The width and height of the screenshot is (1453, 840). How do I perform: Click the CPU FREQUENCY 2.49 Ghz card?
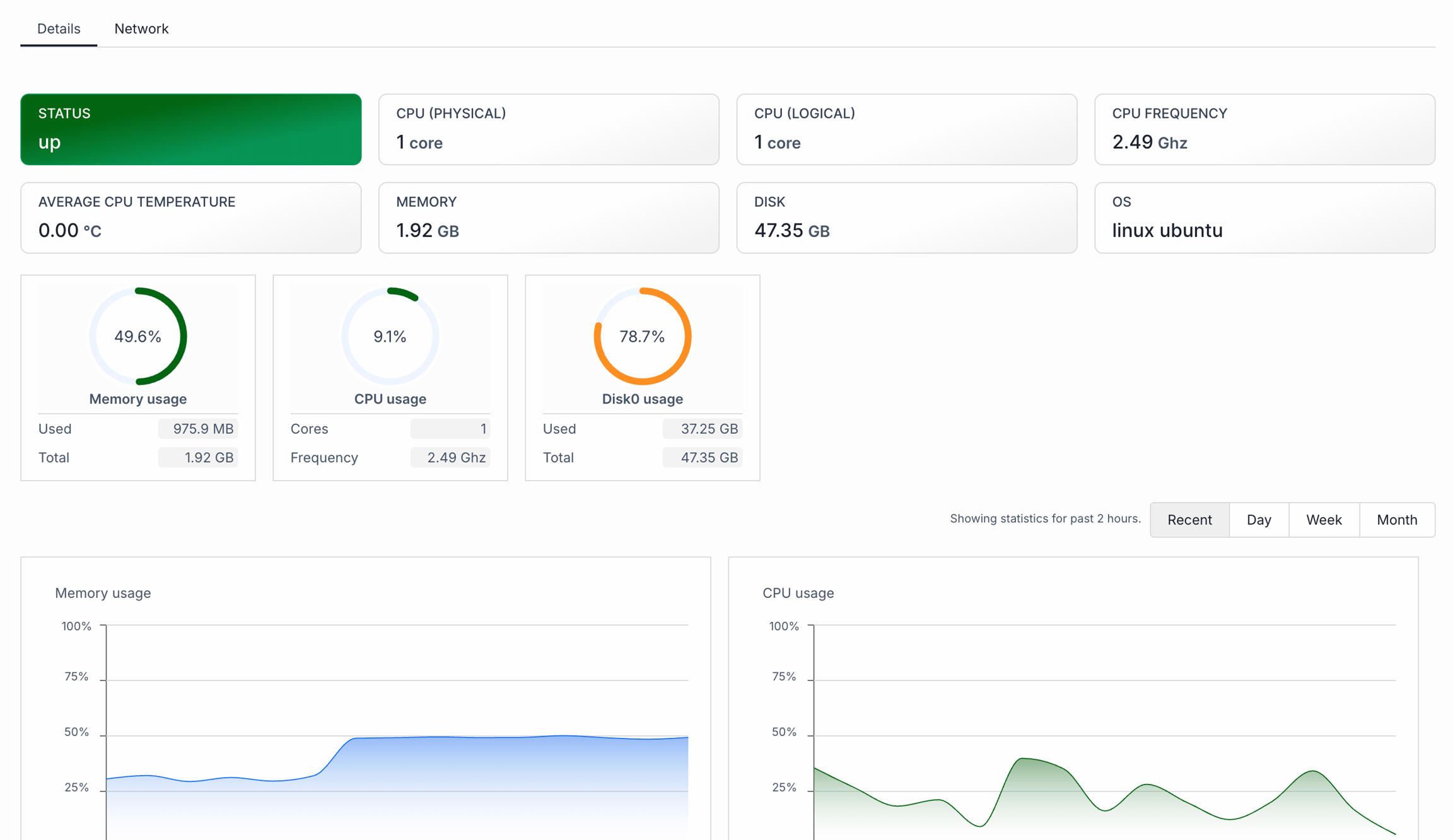point(1264,129)
